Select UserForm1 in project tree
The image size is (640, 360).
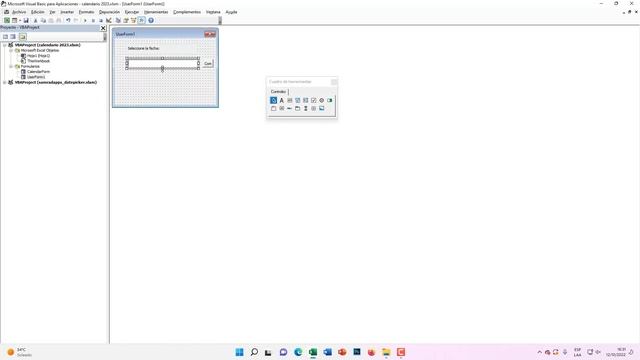pyautogui.click(x=36, y=77)
